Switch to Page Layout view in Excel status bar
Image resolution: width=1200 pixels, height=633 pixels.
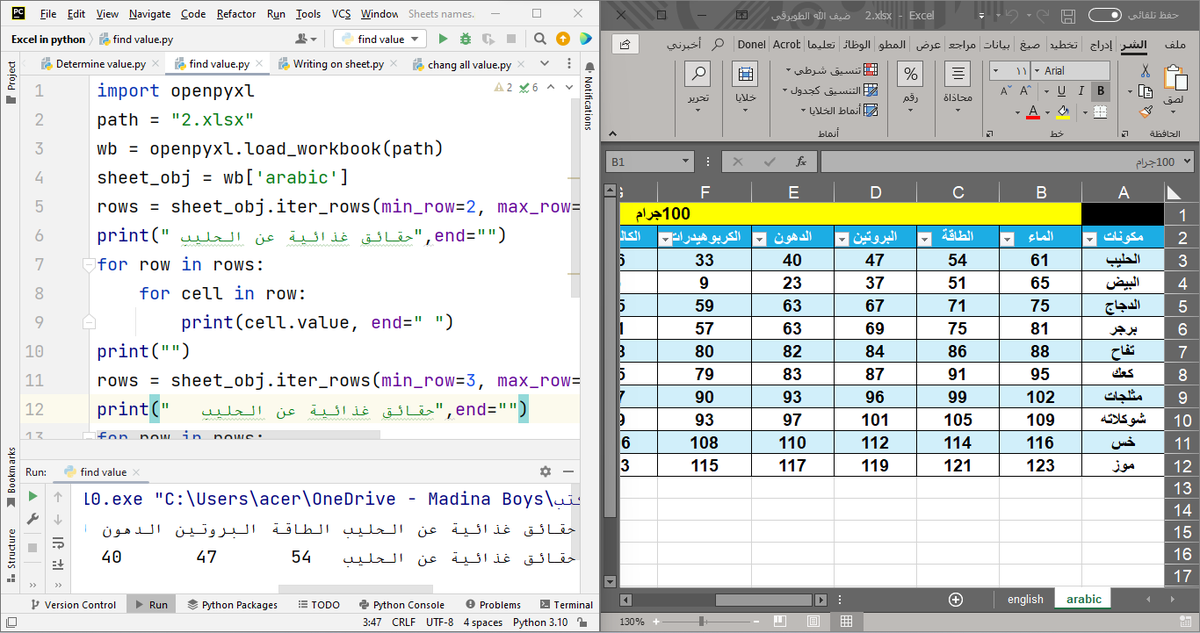(x=813, y=622)
